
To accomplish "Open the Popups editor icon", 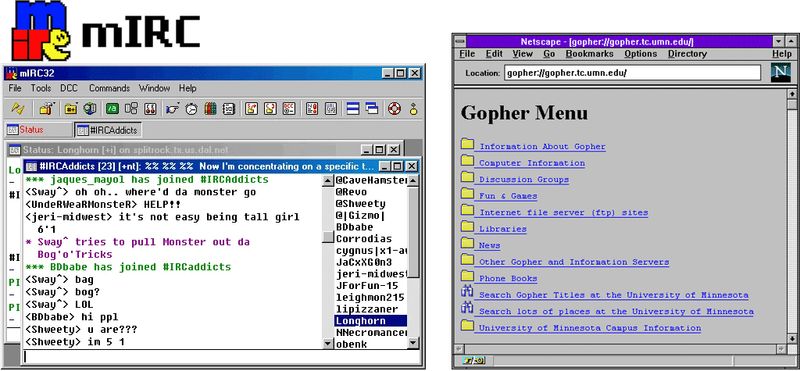I will pos(131,108).
